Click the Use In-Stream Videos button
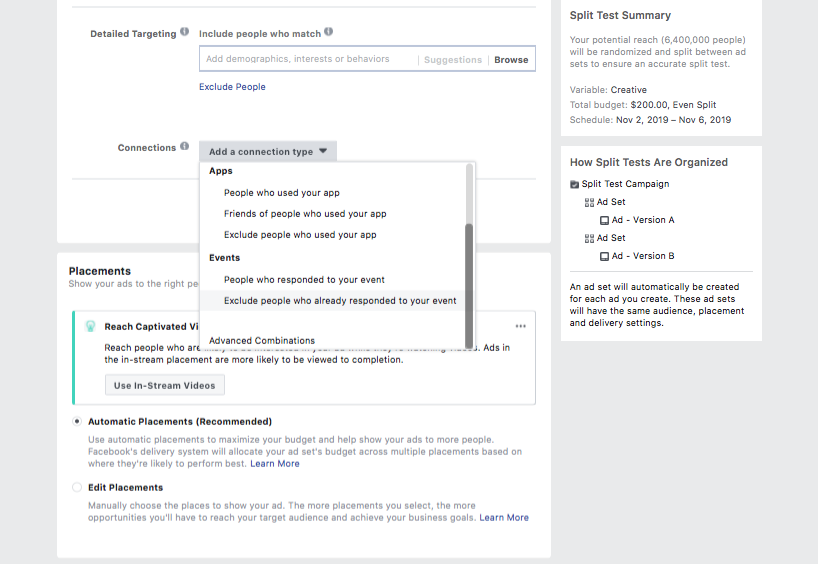Viewport: 818px width, 564px height. pos(164,385)
